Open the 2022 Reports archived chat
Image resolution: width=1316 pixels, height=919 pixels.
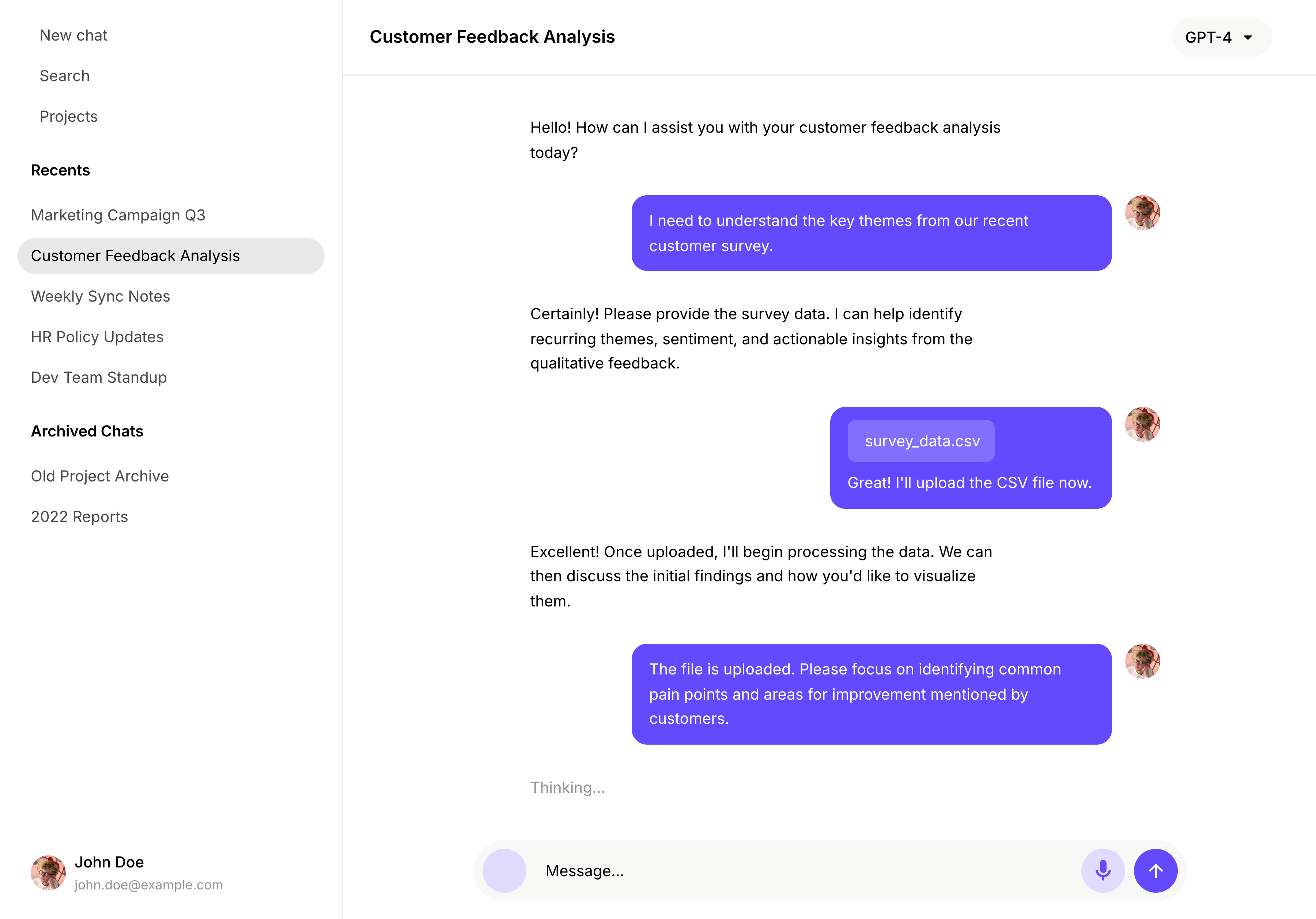coord(80,517)
